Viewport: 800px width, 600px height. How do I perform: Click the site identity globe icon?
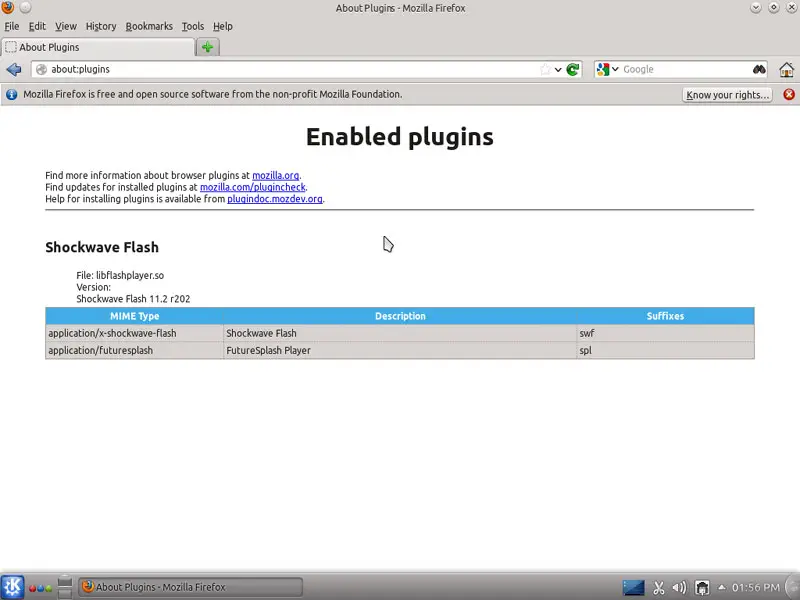[41, 69]
